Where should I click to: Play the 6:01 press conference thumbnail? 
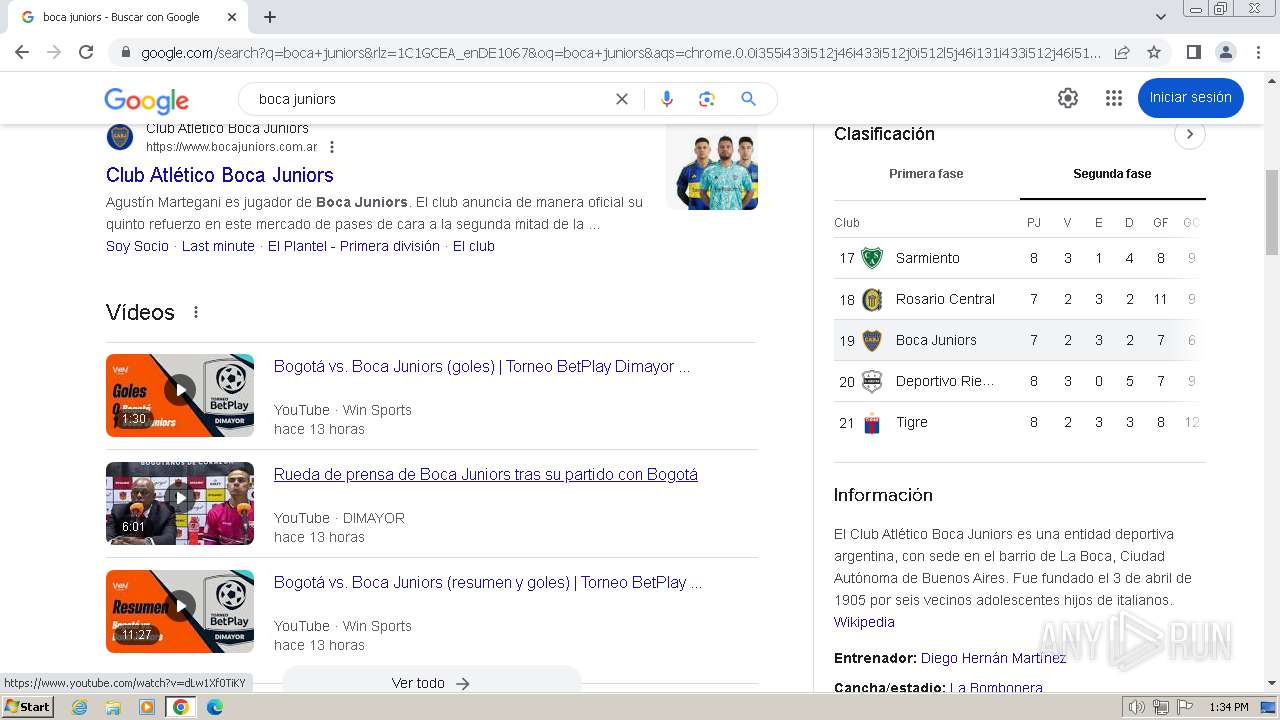coord(180,503)
